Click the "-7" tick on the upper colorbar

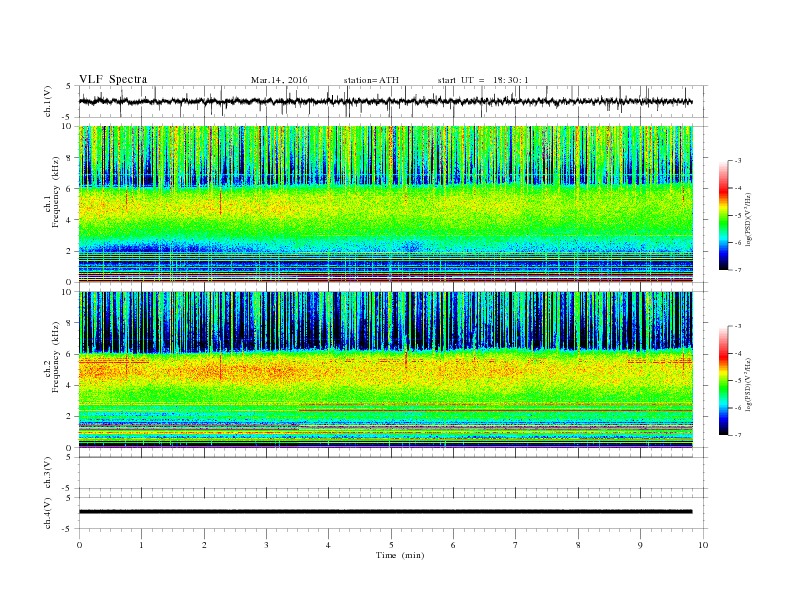738,270
